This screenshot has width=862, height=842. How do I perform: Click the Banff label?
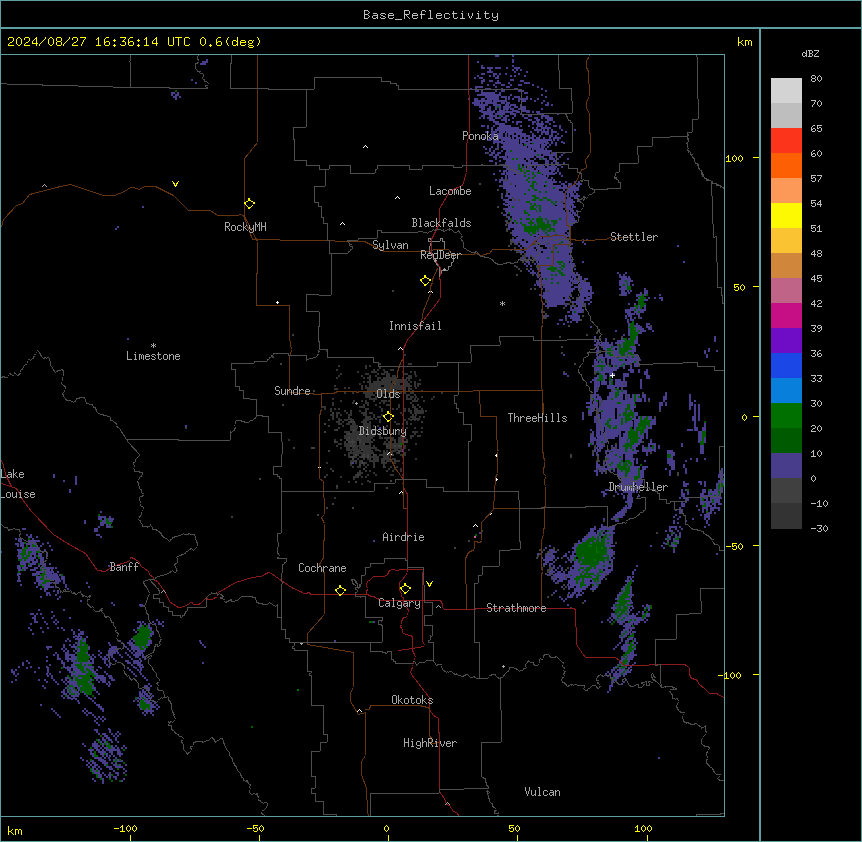click(x=124, y=567)
